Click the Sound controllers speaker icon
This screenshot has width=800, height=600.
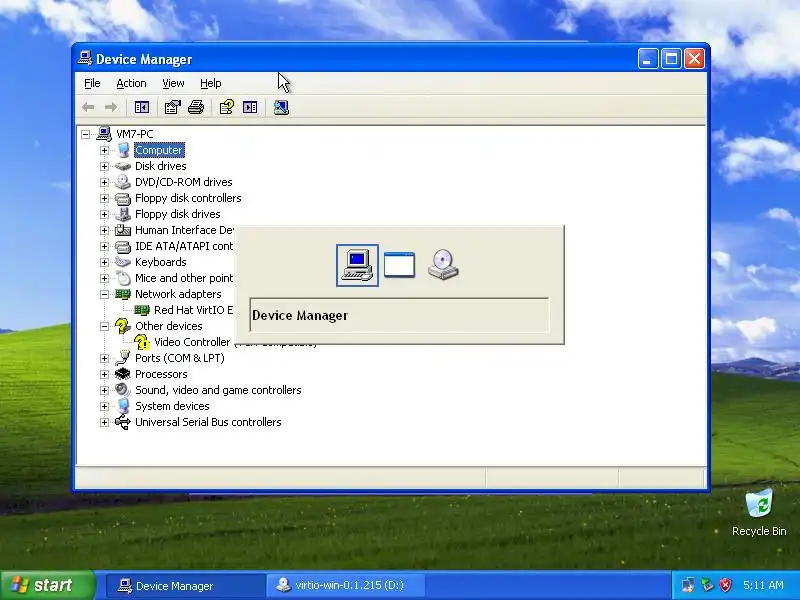(x=122, y=390)
